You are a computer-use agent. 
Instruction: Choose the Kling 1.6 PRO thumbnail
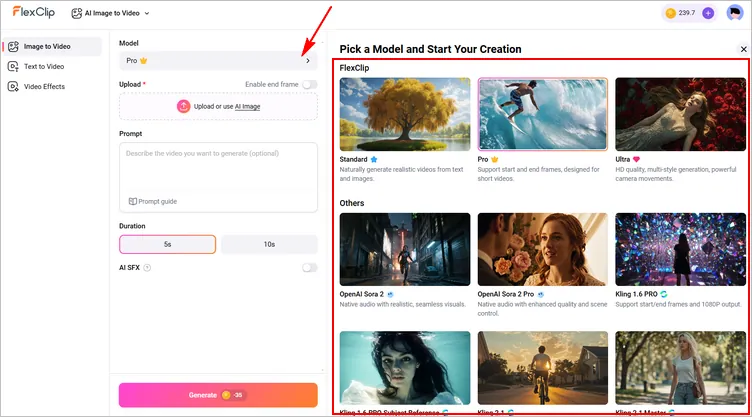tap(681, 250)
